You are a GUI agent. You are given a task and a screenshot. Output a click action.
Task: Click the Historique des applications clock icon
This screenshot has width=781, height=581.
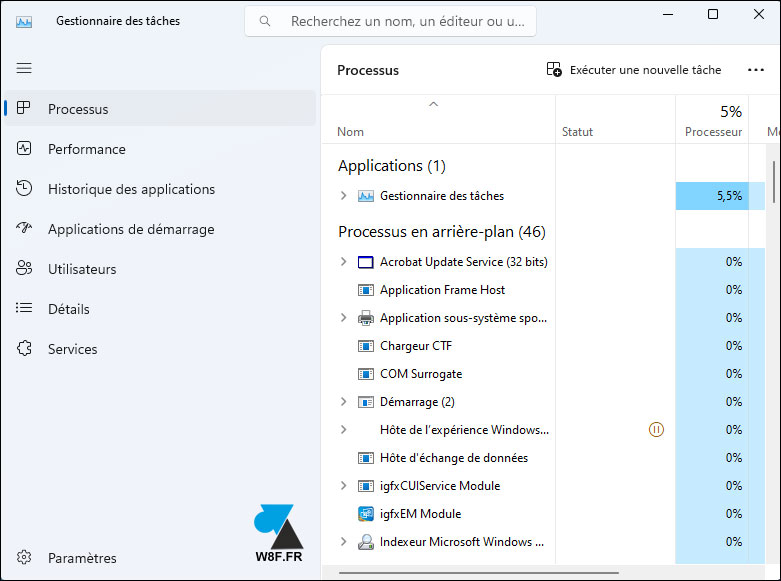click(x=24, y=188)
